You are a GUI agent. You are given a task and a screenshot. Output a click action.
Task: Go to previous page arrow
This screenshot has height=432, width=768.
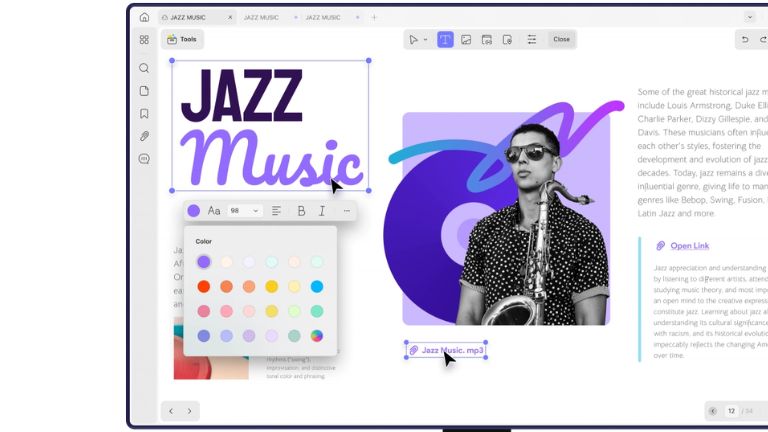point(171,411)
